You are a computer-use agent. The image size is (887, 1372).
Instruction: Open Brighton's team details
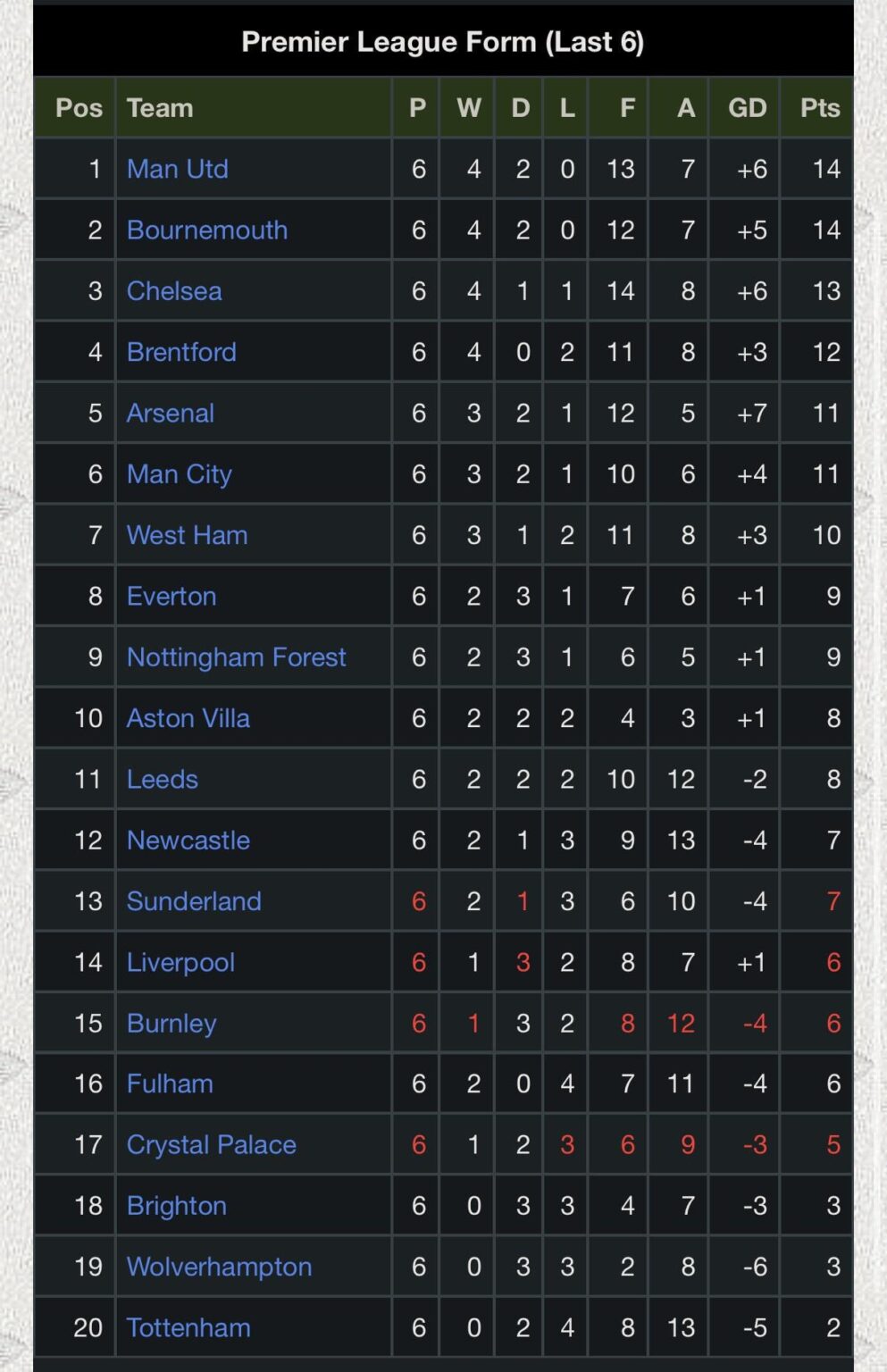click(176, 1205)
